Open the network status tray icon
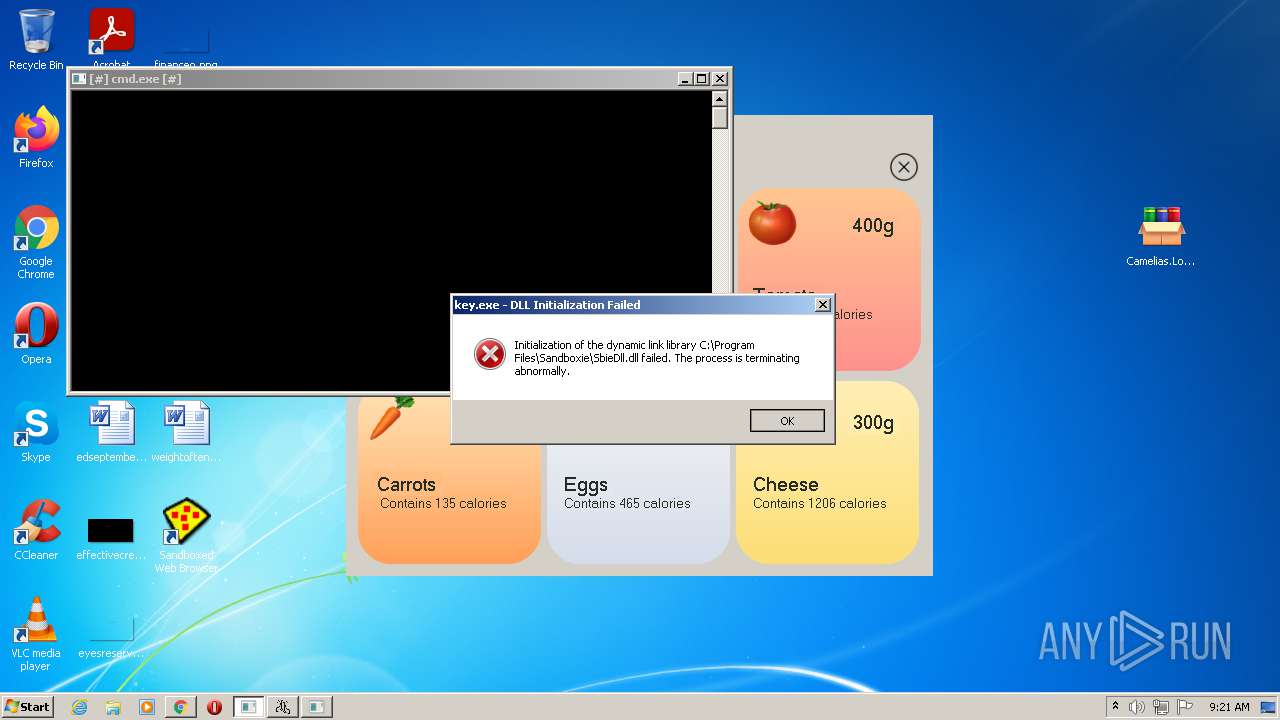Viewport: 1280px width, 720px height. [x=1161, y=707]
